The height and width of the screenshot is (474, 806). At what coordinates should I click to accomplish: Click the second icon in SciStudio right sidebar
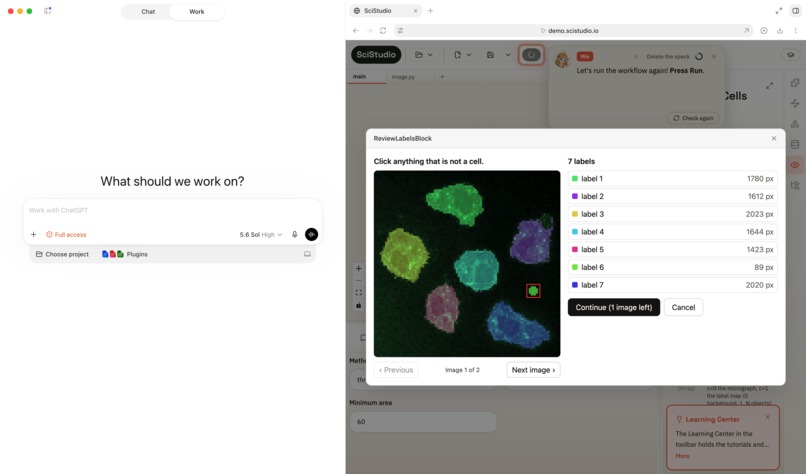795,103
